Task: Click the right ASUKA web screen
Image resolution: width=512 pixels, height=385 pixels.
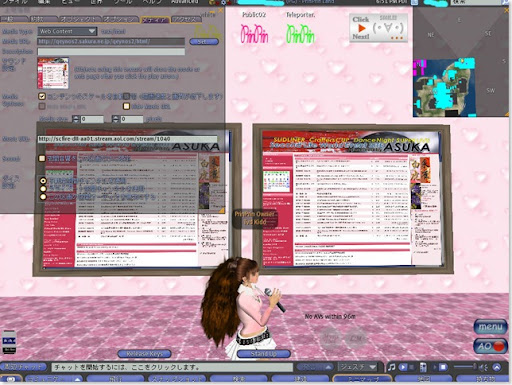Action: pos(352,199)
